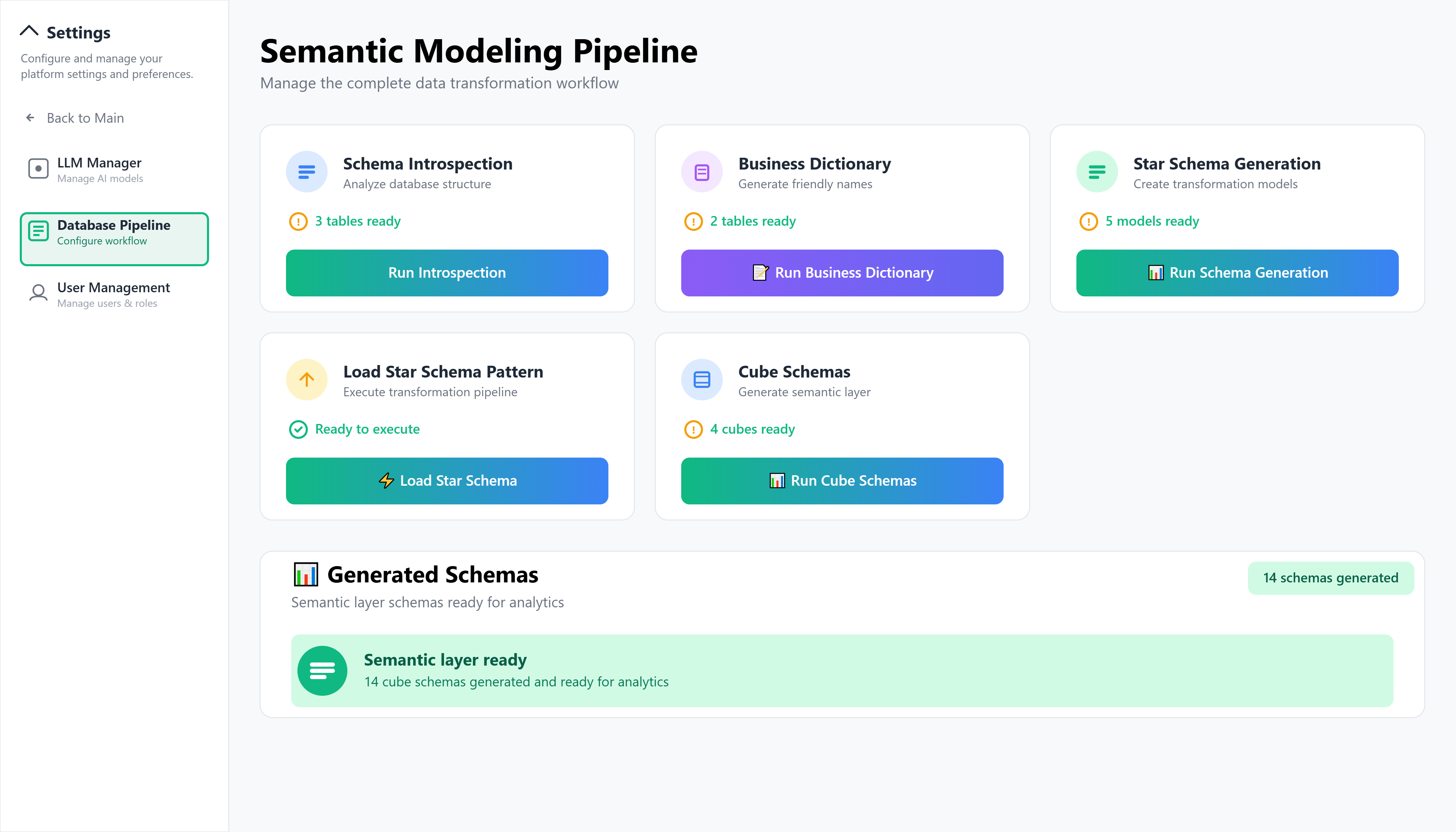The height and width of the screenshot is (832, 1456).
Task: Click the Ready to execute checkmark icon
Action: coord(298,429)
